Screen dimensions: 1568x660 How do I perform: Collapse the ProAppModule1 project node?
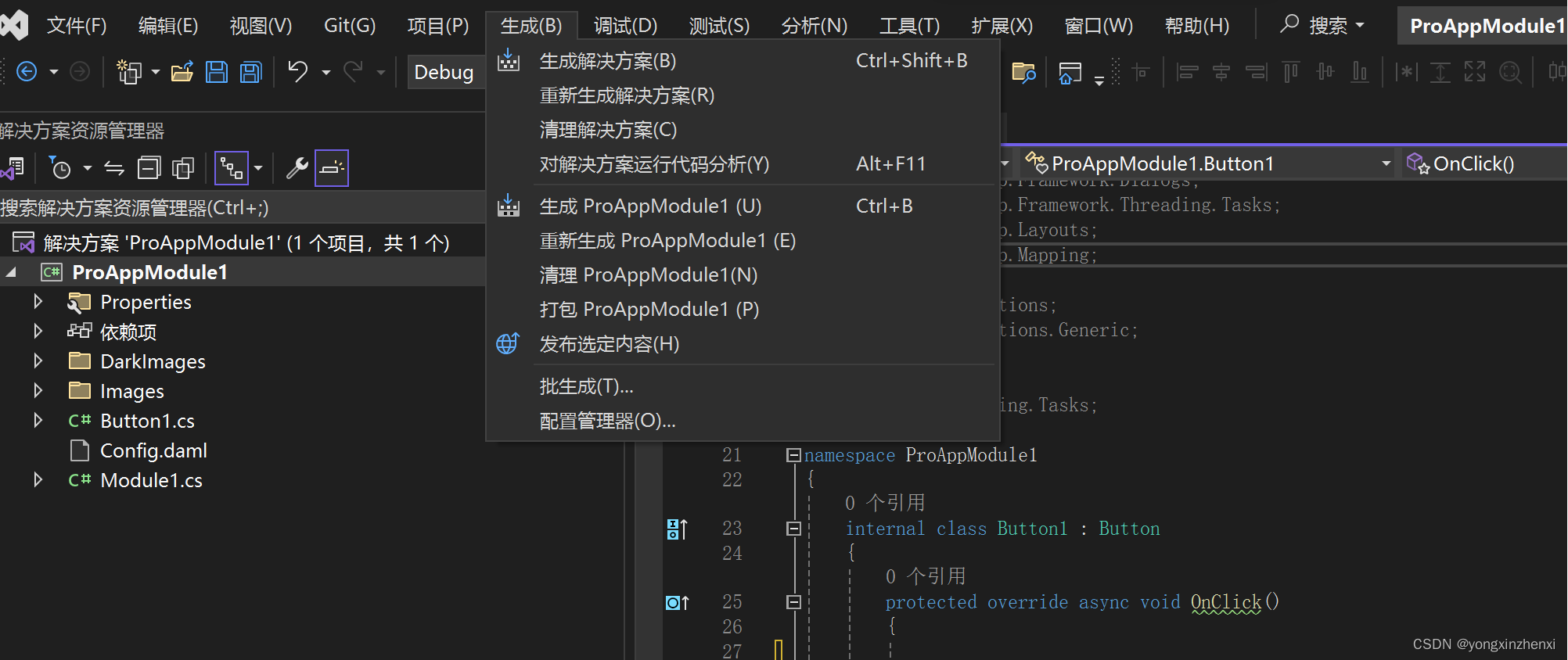click(11, 272)
